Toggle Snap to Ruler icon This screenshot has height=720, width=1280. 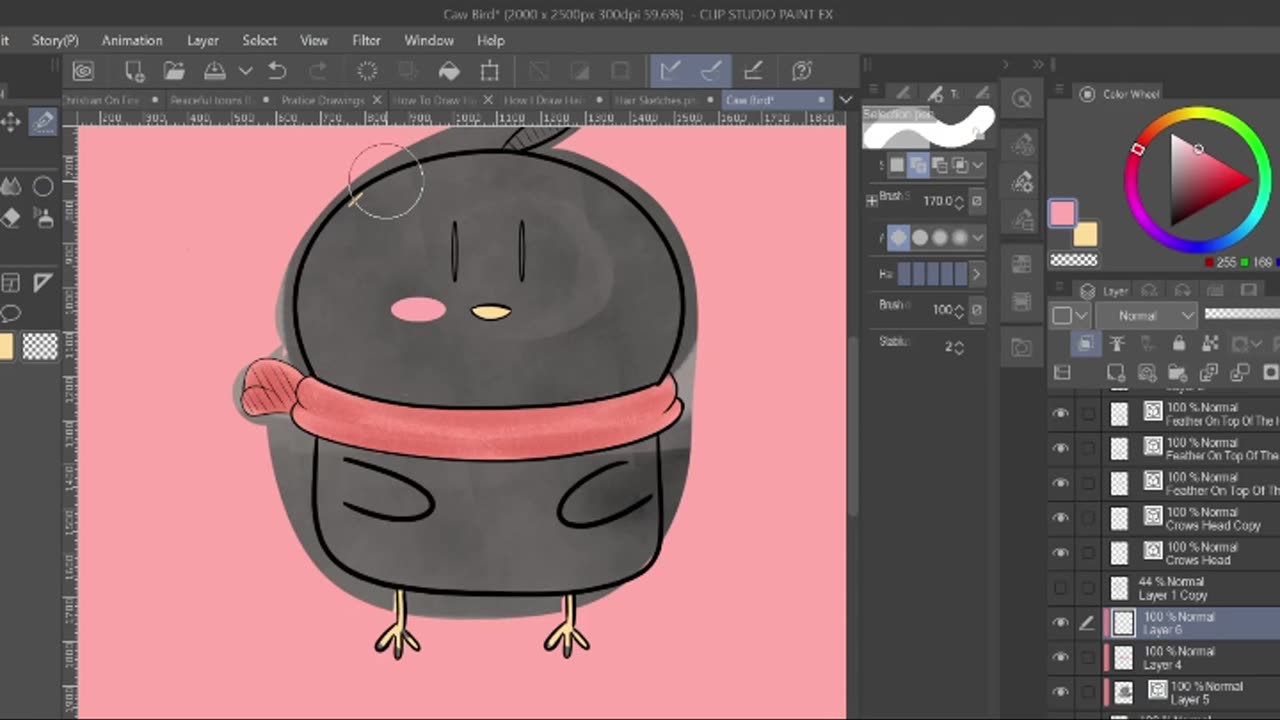pos(670,71)
